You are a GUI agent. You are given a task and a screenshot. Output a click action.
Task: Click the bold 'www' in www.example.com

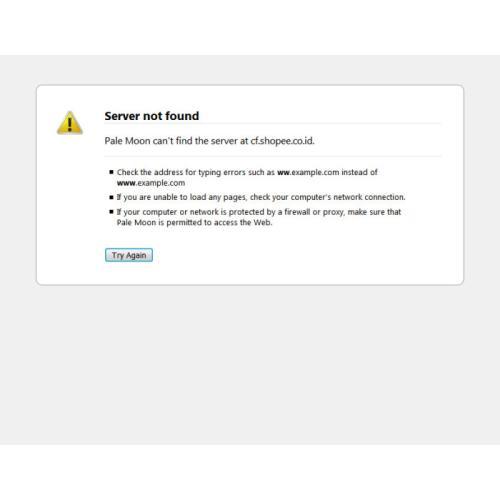pyautogui.click(x=126, y=183)
